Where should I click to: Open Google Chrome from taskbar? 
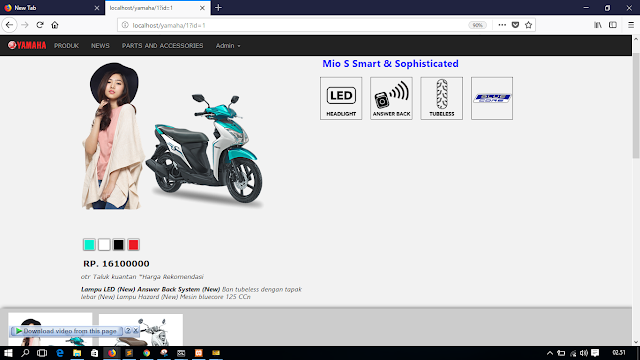(x=146, y=353)
